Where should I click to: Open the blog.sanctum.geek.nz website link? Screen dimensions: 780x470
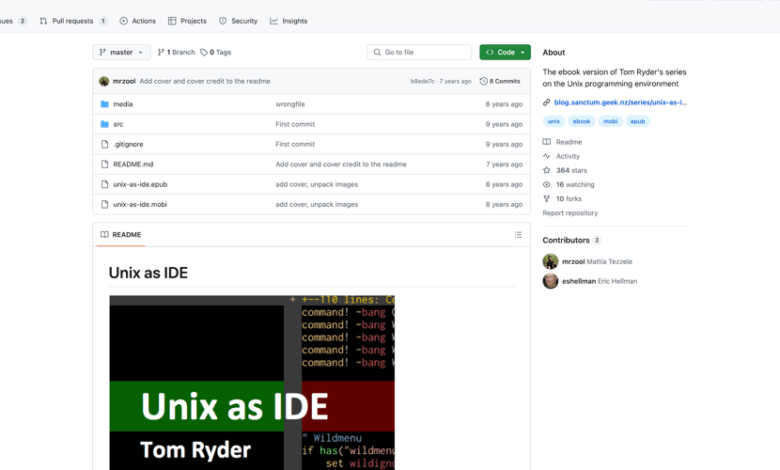620,102
